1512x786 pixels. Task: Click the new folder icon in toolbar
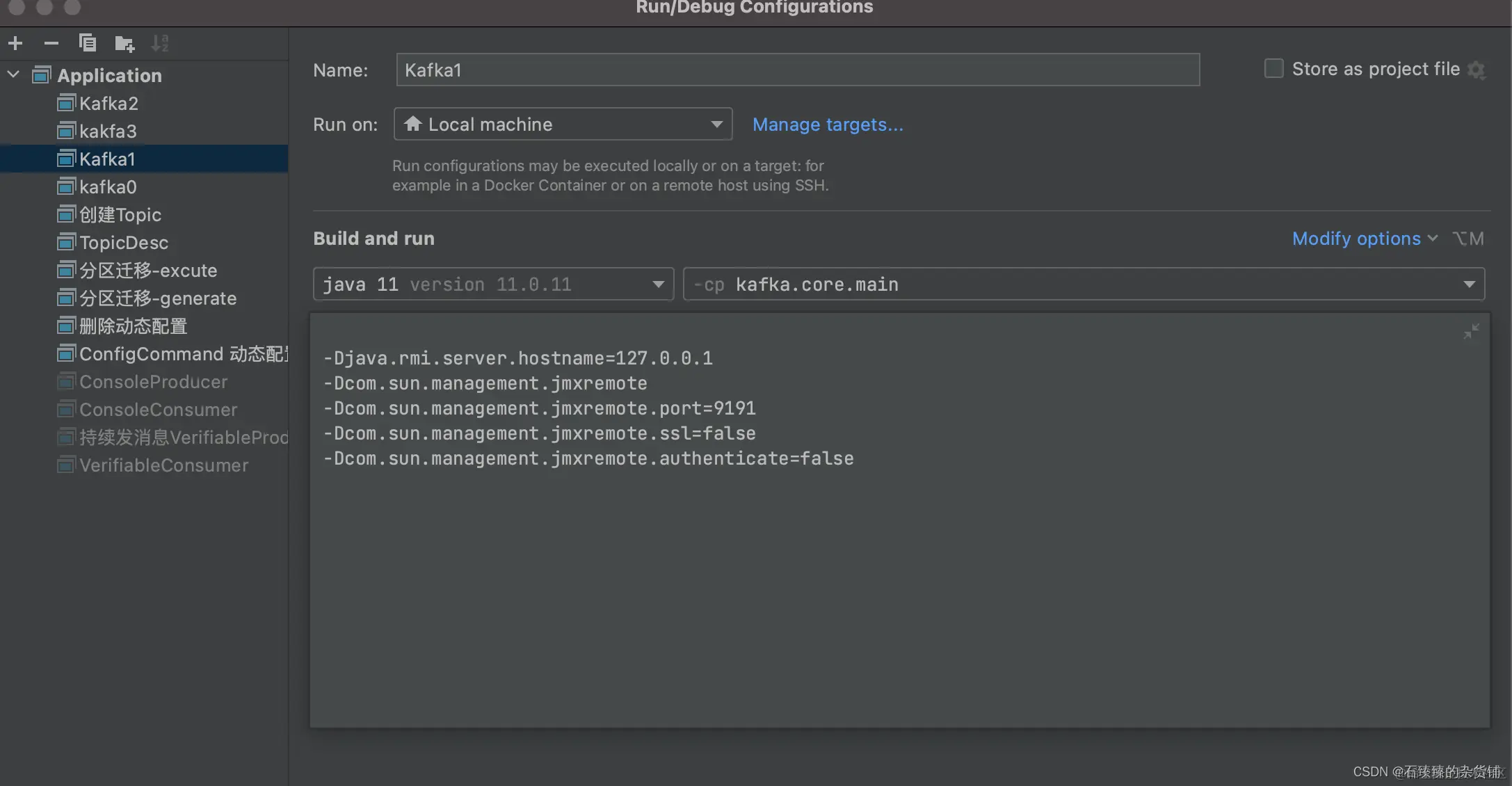pos(124,44)
